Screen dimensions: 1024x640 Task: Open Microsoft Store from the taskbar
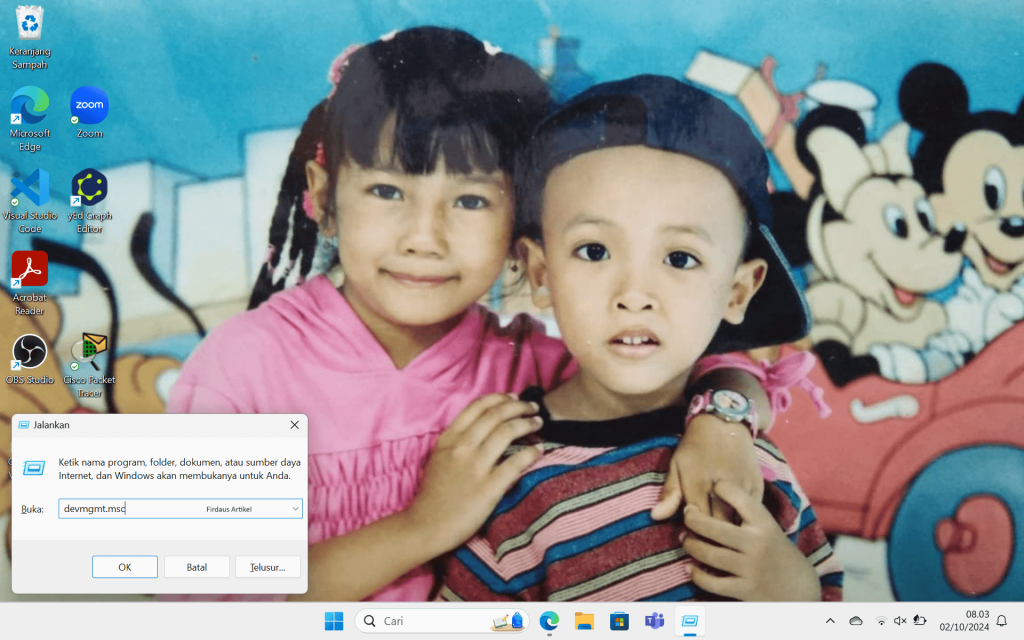pos(619,621)
